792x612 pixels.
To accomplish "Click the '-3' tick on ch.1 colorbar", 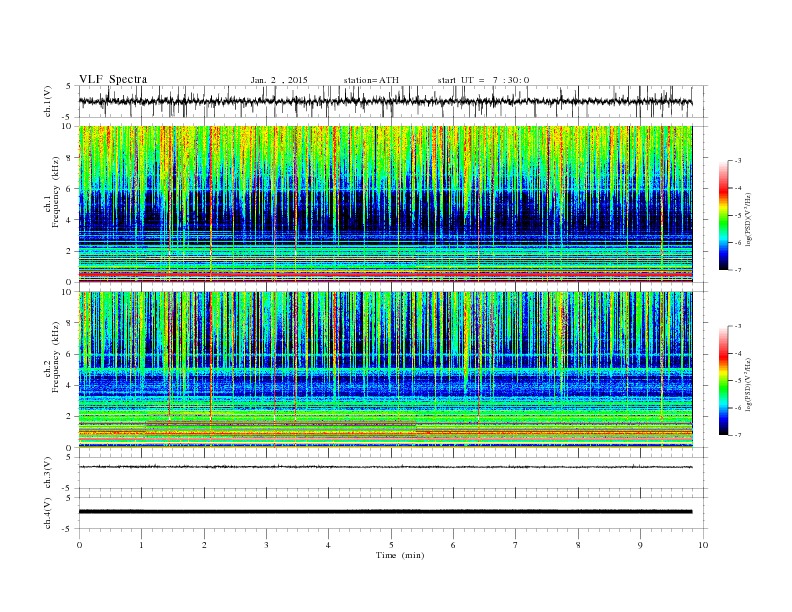I will coord(738,161).
